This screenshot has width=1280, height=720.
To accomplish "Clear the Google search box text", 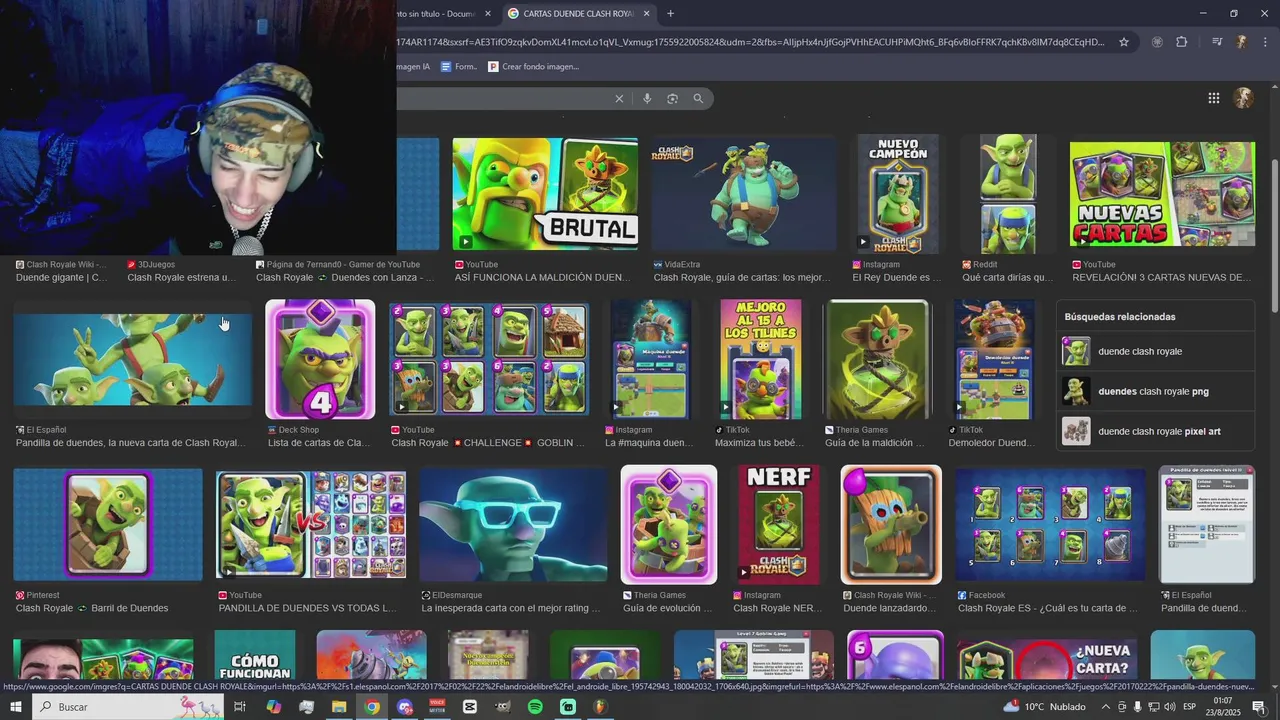I will point(619,98).
